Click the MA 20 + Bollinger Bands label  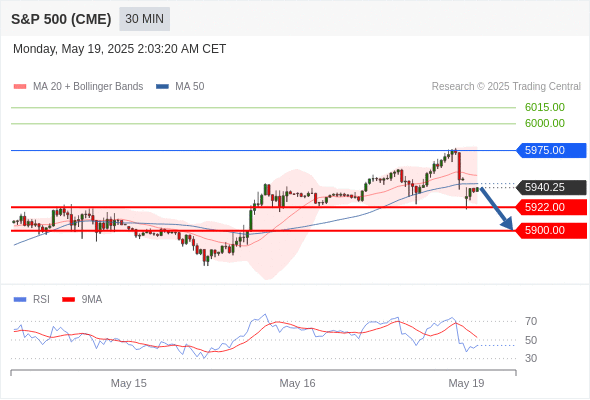coord(88,87)
